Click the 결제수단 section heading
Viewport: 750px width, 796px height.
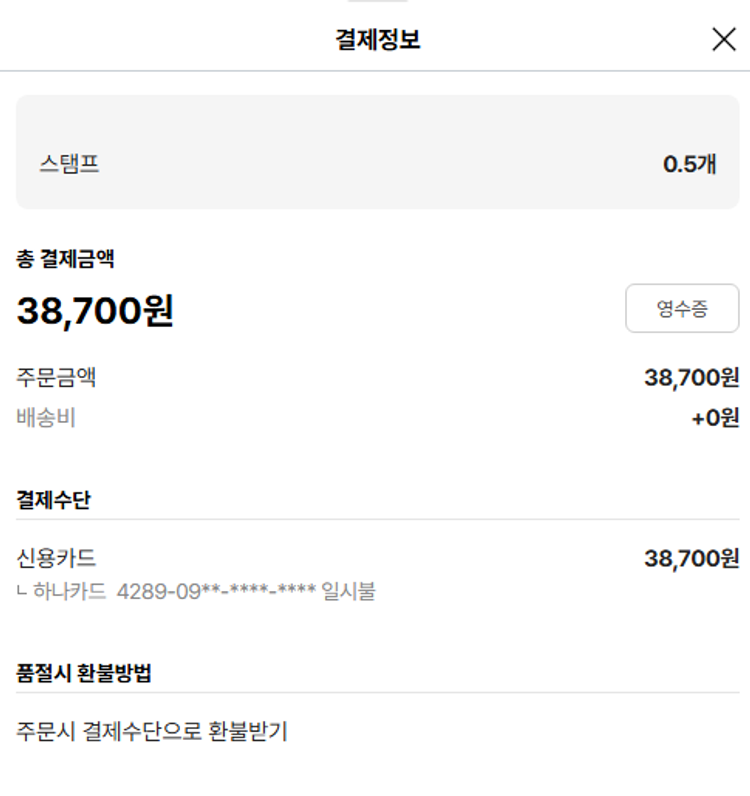(53, 499)
